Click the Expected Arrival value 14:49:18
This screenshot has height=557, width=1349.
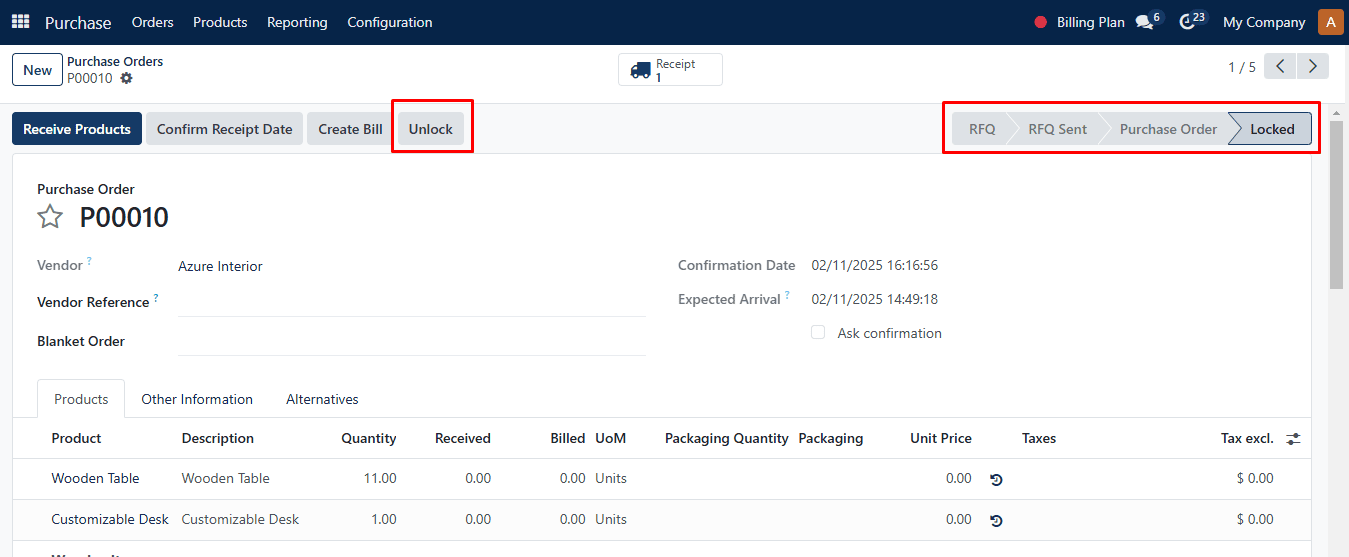pyautogui.click(x=875, y=299)
